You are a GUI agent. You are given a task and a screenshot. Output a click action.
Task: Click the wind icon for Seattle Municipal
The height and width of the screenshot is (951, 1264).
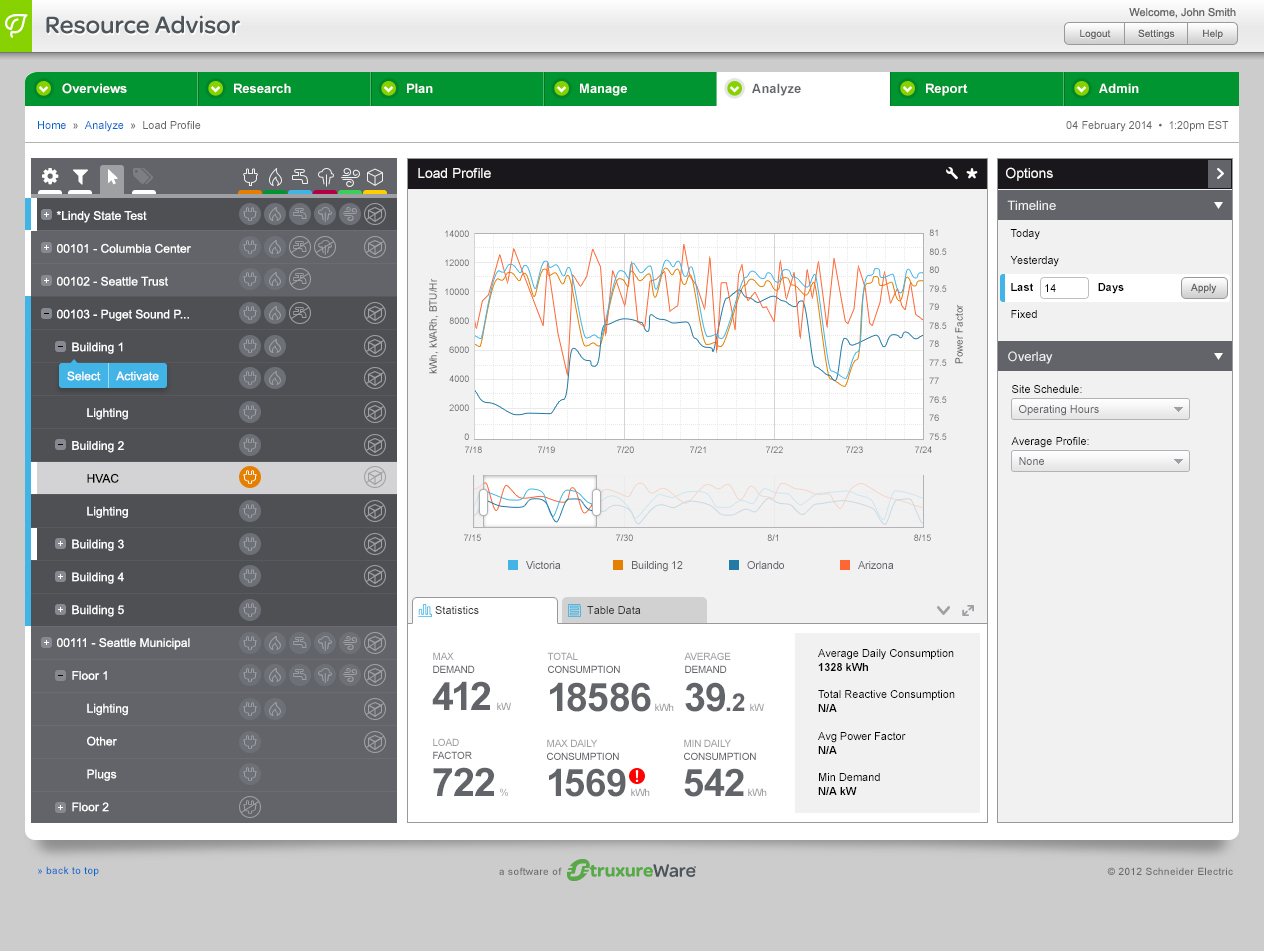point(350,642)
